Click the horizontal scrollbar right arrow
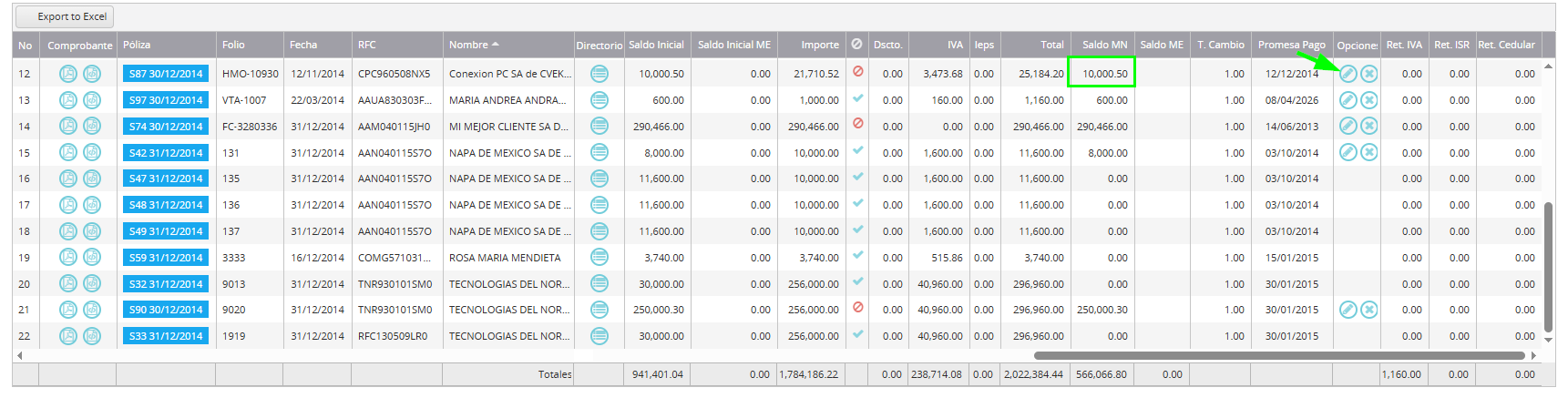 coord(1533,355)
